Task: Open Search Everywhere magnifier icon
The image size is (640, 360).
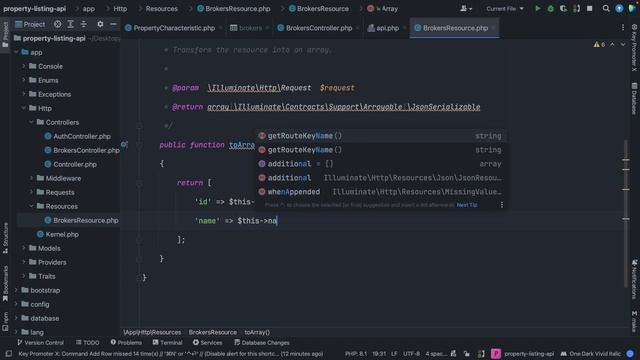Action: [606, 9]
